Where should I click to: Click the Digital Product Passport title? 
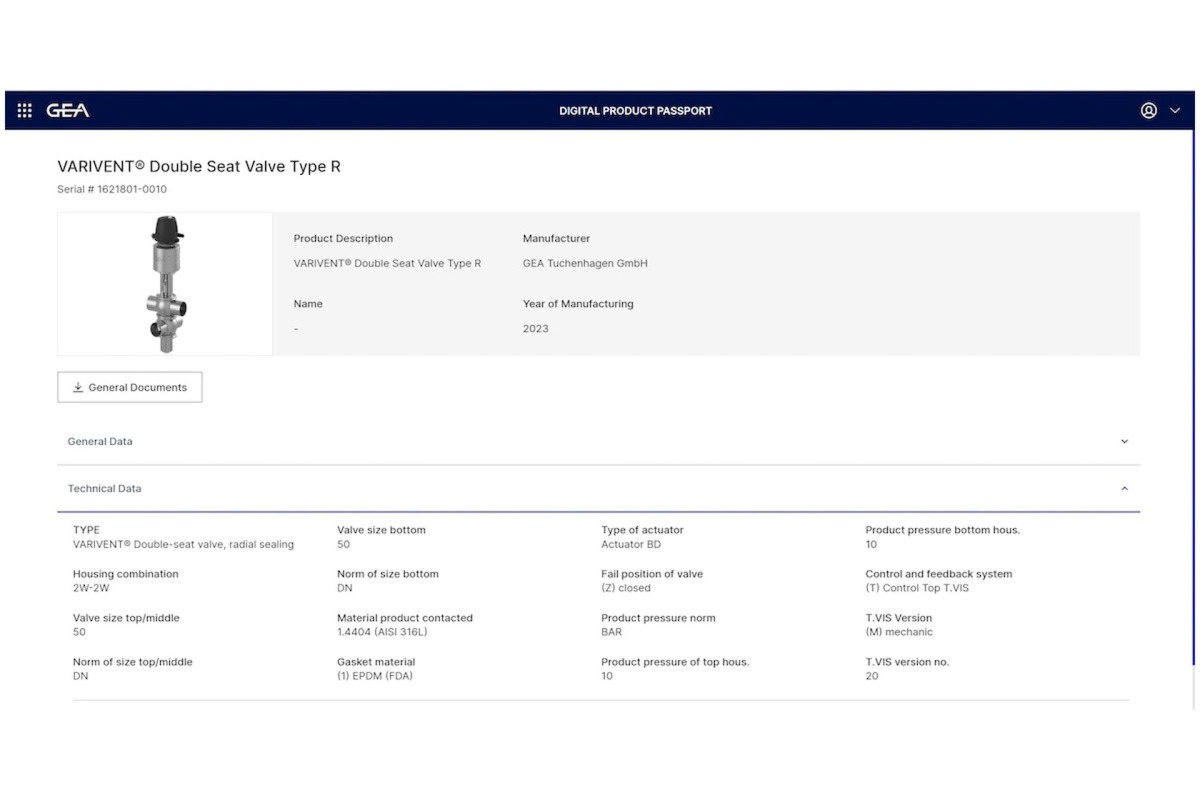(x=635, y=111)
